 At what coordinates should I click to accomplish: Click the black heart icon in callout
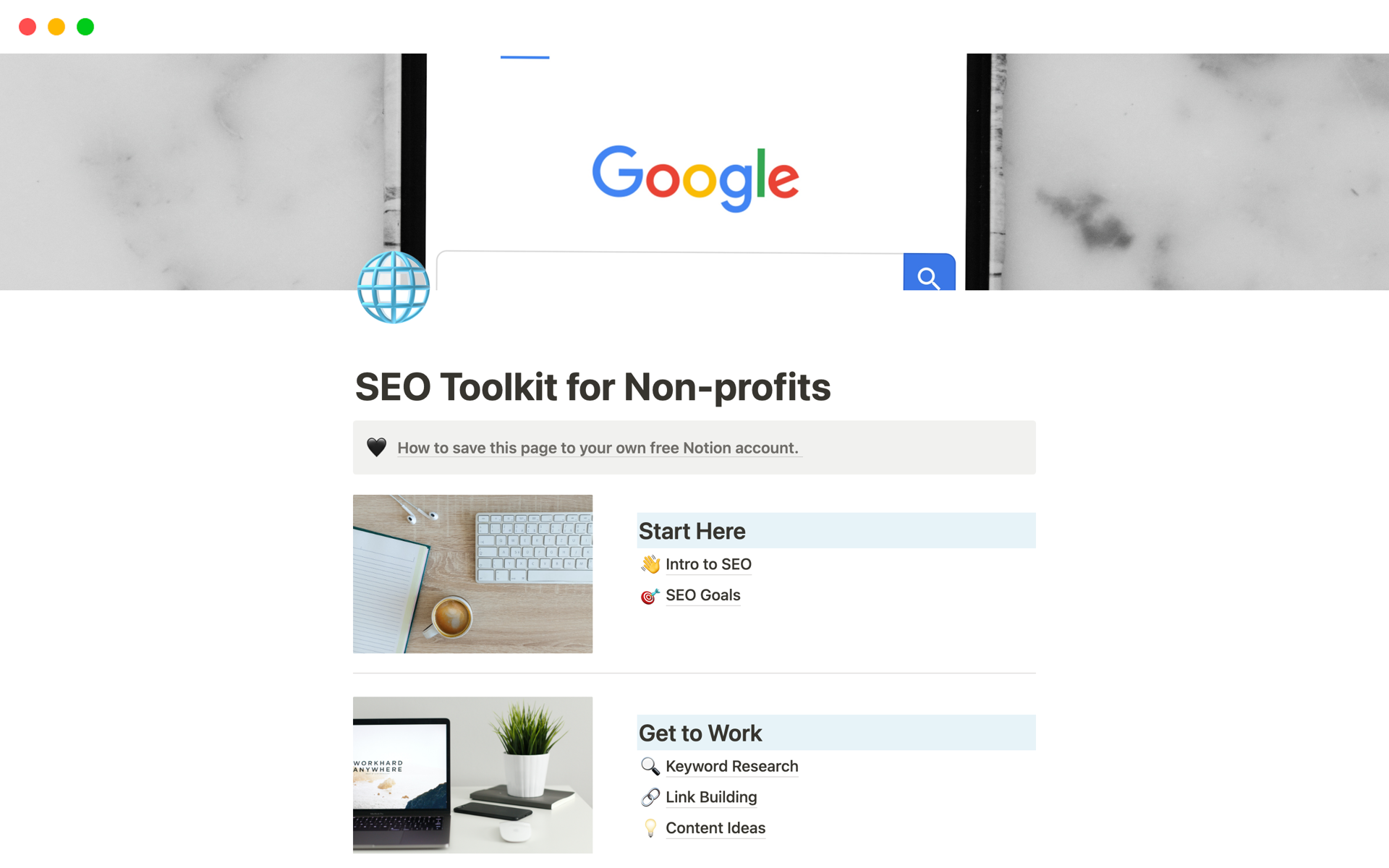click(377, 446)
